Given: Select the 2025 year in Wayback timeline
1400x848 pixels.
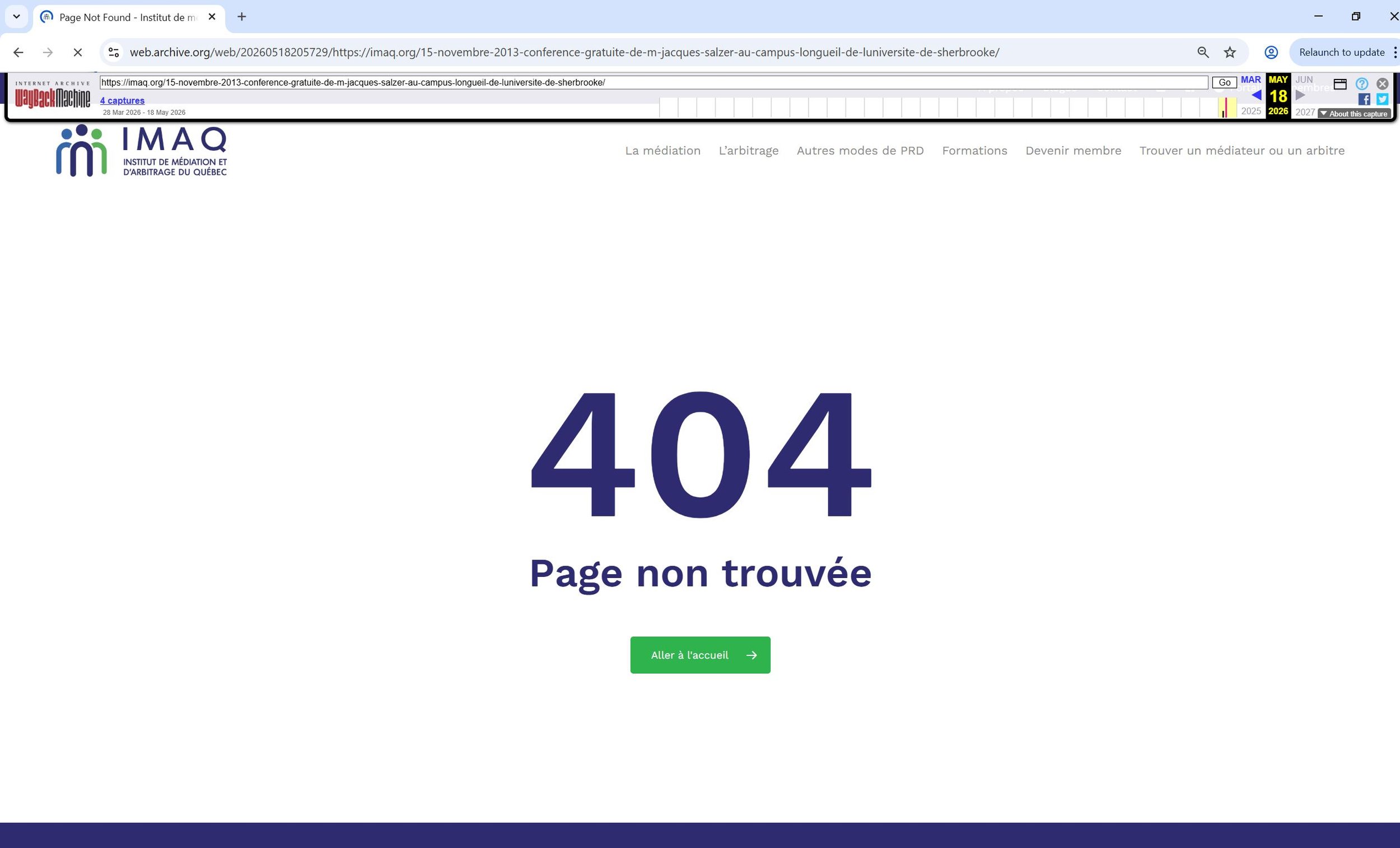Looking at the screenshot, I should [x=1250, y=111].
